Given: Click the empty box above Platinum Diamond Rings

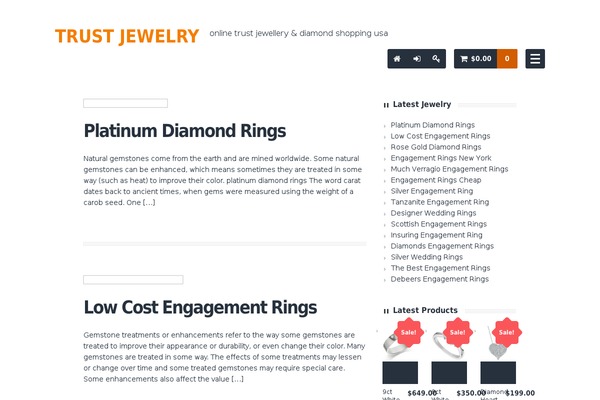Looking at the screenshot, I should tap(126, 103).
